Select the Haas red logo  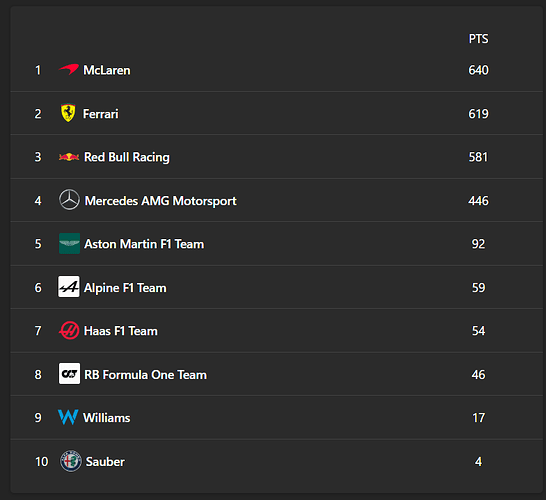[x=69, y=330]
